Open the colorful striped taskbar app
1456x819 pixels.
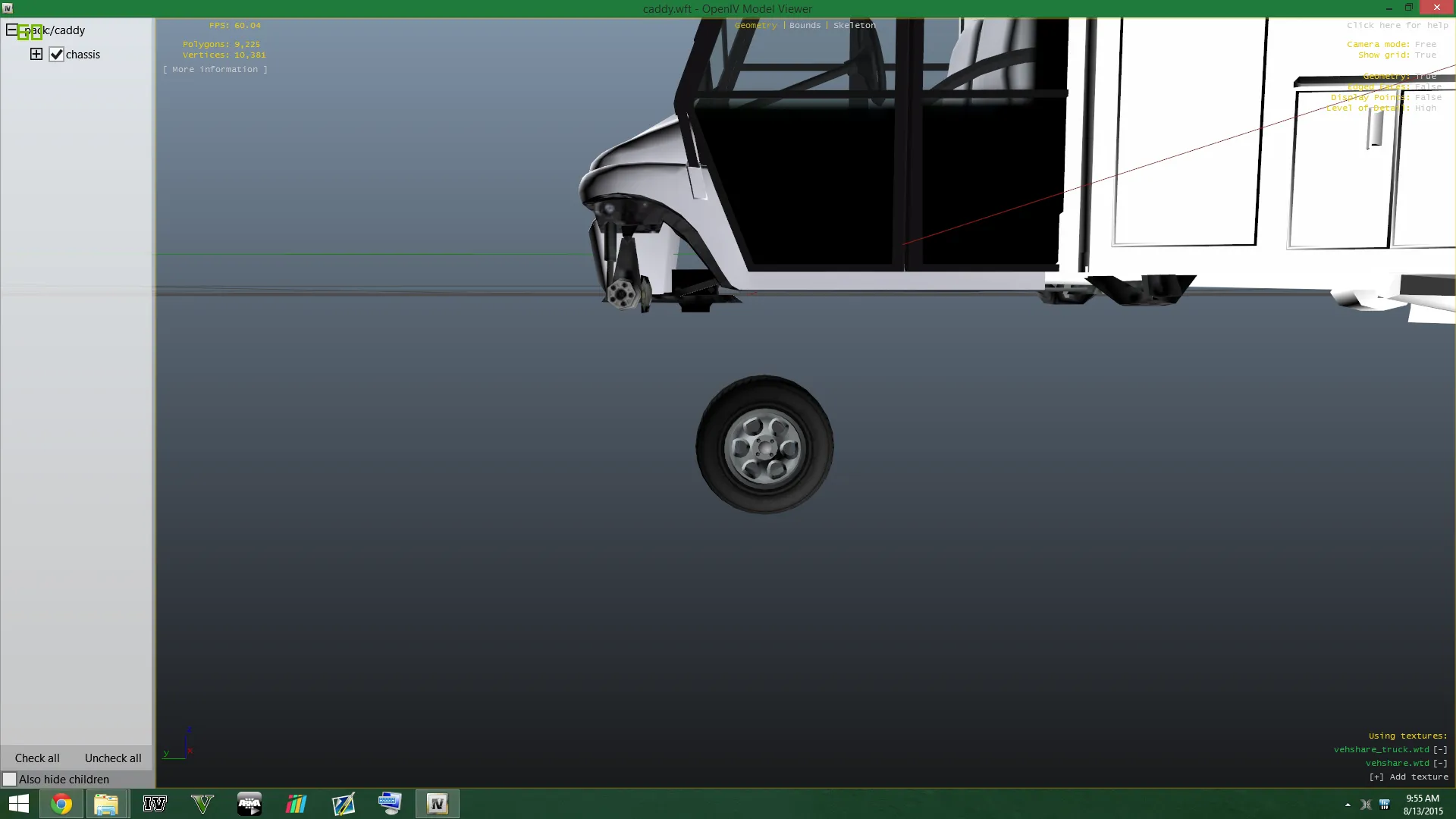tap(296, 804)
